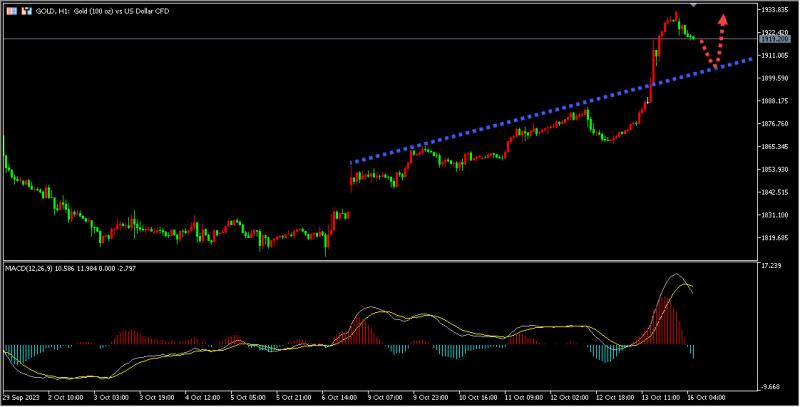
Task: Click the 1853.930 price scale label
Action: (776, 169)
